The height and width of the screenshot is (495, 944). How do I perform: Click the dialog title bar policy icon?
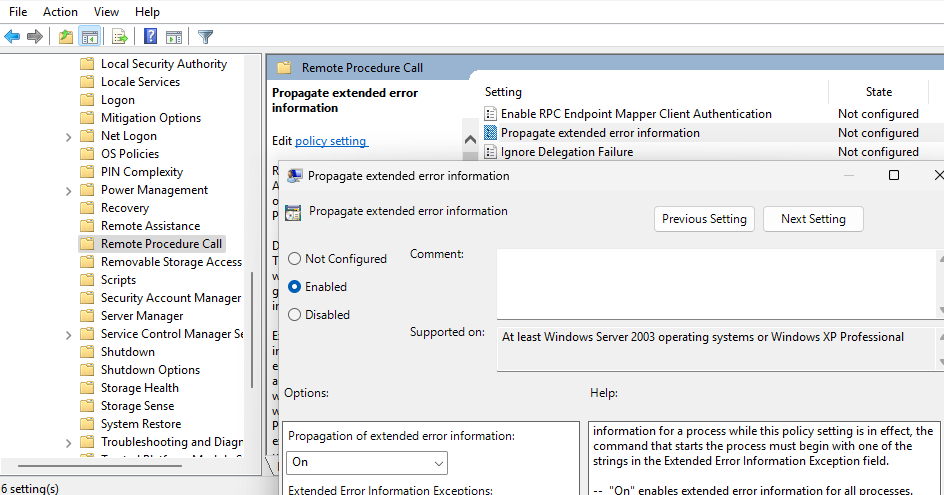tap(294, 176)
